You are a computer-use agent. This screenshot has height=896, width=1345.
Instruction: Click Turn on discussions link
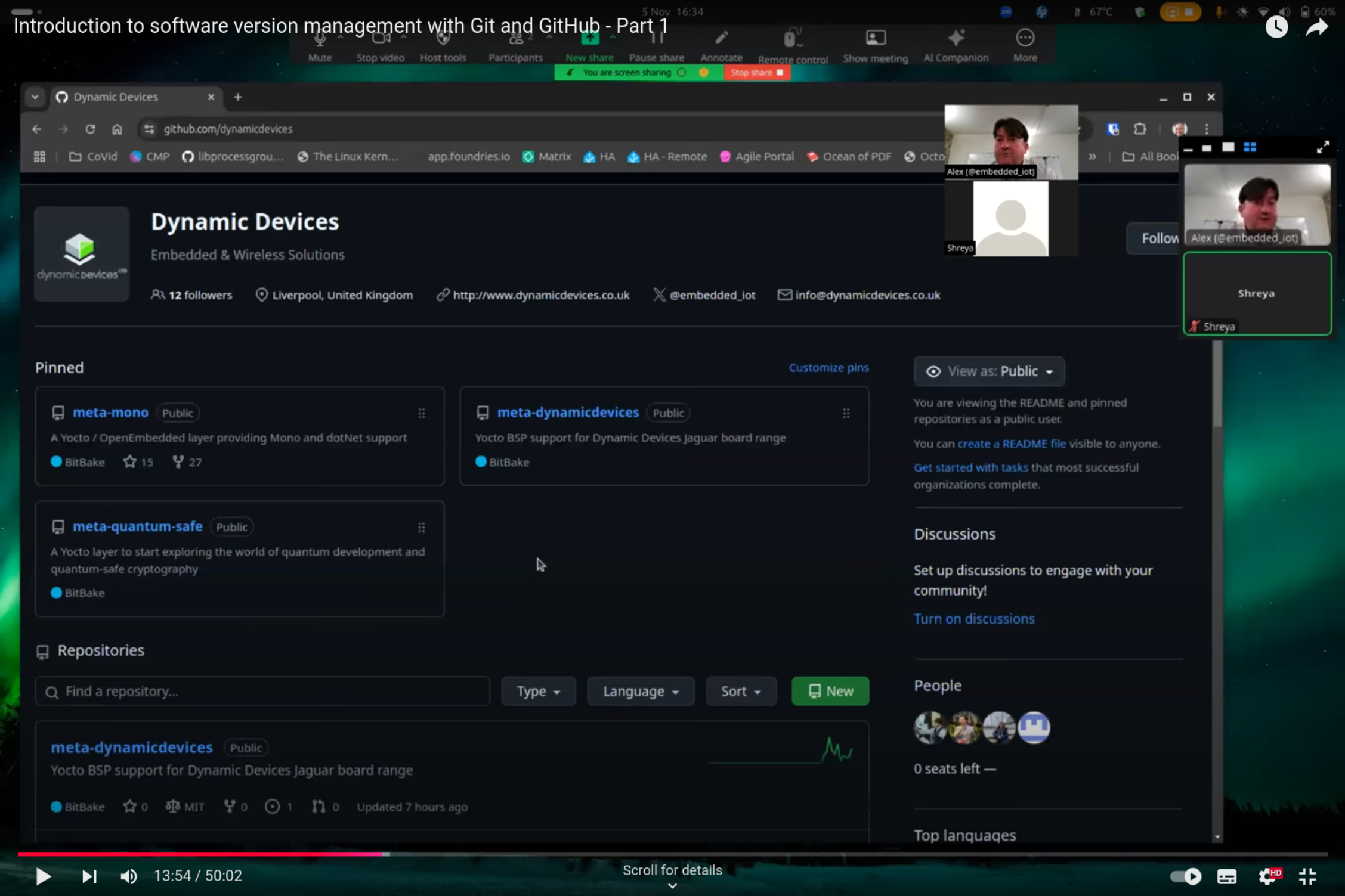pos(974,619)
